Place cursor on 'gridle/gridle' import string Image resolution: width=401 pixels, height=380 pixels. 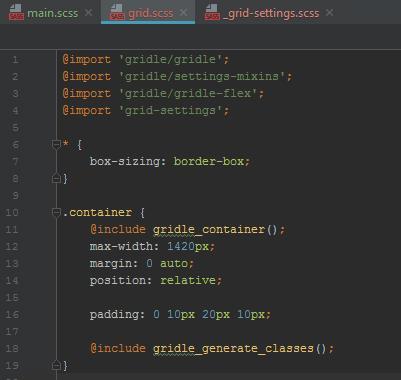tap(171, 60)
